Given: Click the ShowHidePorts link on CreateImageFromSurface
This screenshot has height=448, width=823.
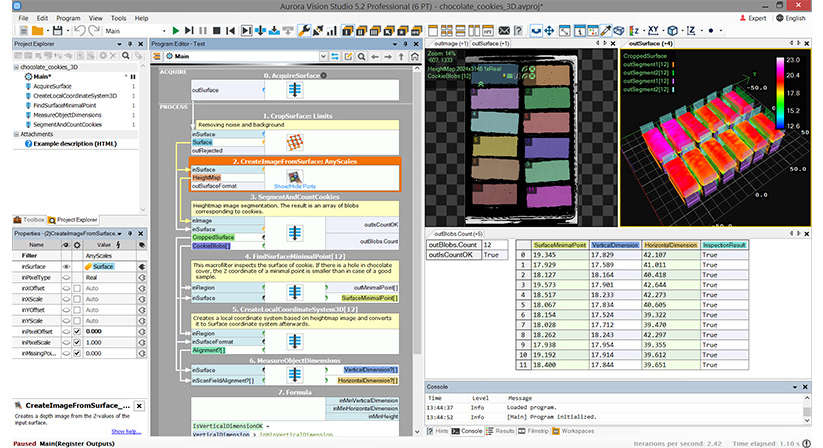Looking at the screenshot, I should click(295, 186).
